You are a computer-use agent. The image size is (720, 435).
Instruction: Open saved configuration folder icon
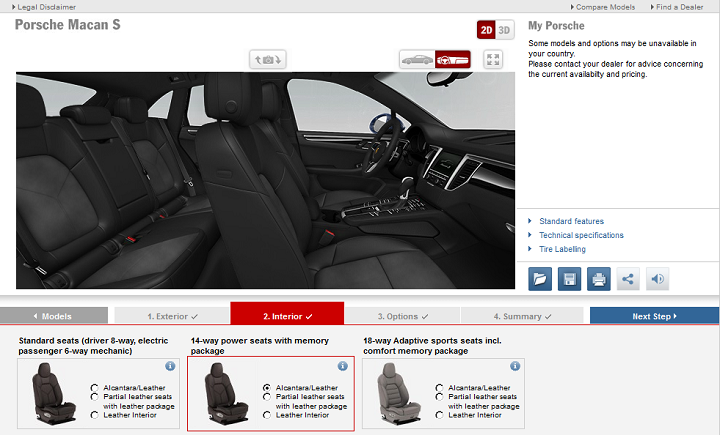pyautogui.click(x=540, y=279)
